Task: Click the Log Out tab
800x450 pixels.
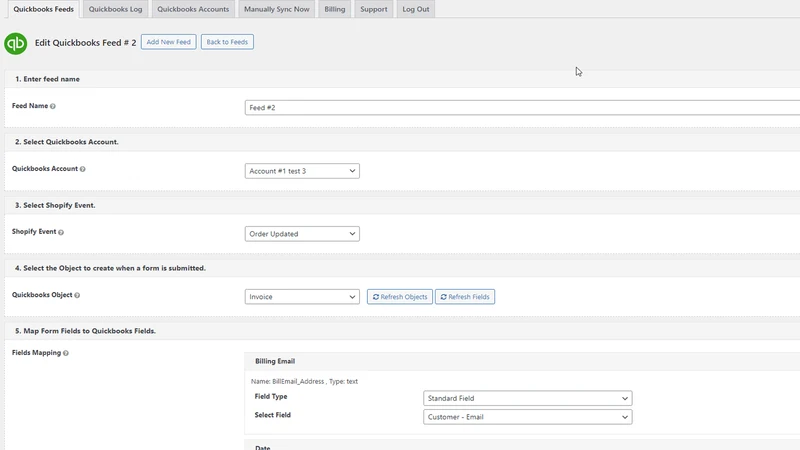Action: click(x=416, y=9)
